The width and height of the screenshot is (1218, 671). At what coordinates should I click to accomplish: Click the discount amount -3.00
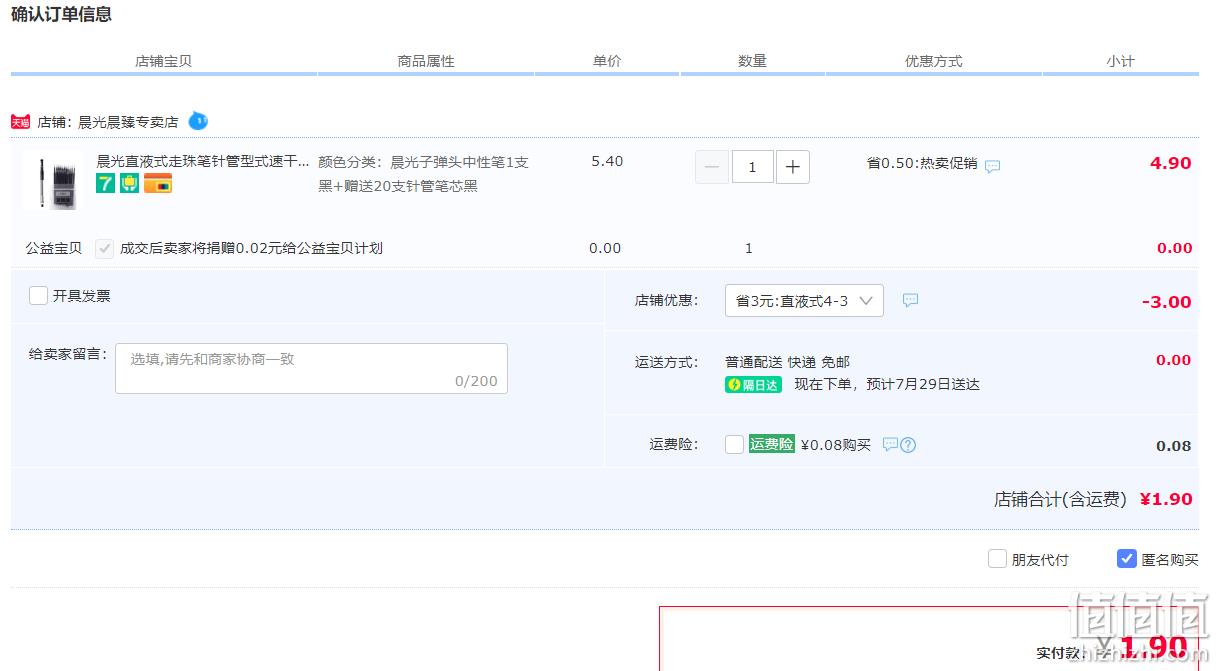coord(1166,301)
